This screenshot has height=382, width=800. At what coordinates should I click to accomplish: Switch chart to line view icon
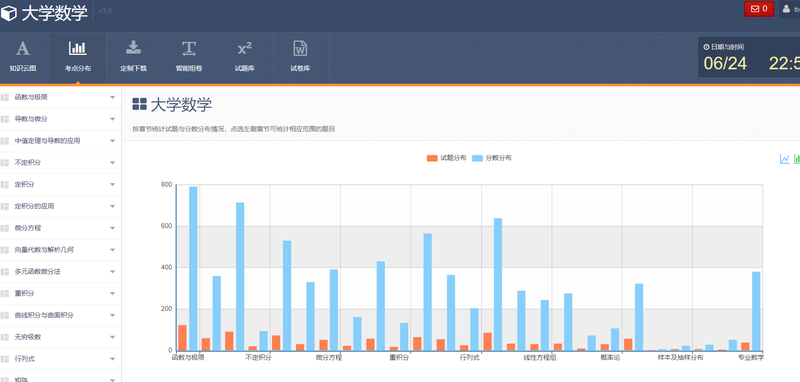[784, 159]
